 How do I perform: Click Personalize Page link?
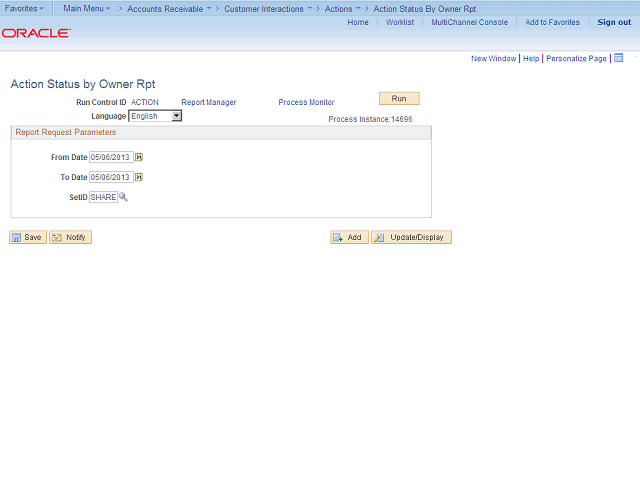click(576, 58)
